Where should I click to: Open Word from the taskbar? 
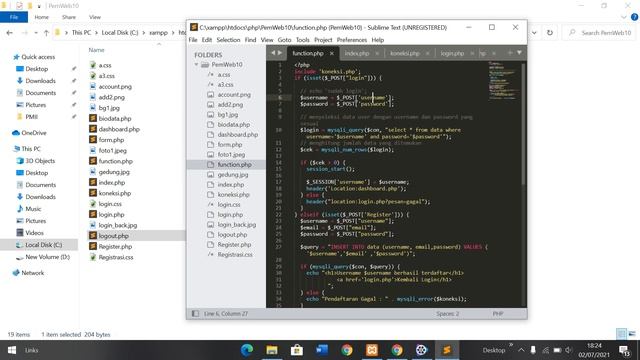(322, 350)
